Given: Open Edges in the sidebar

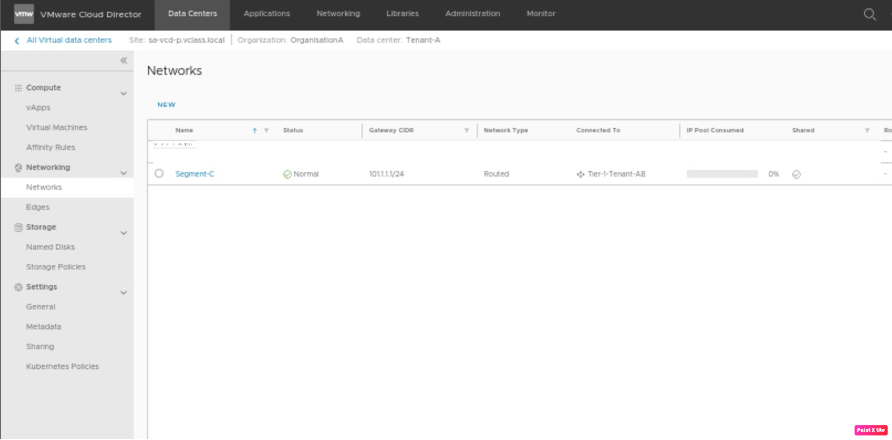Looking at the screenshot, I should pos(38,207).
